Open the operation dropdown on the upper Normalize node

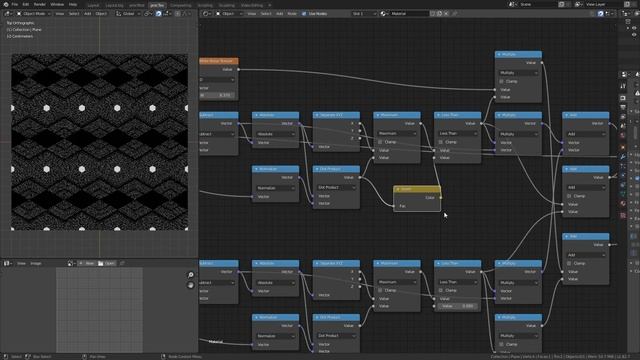point(276,188)
